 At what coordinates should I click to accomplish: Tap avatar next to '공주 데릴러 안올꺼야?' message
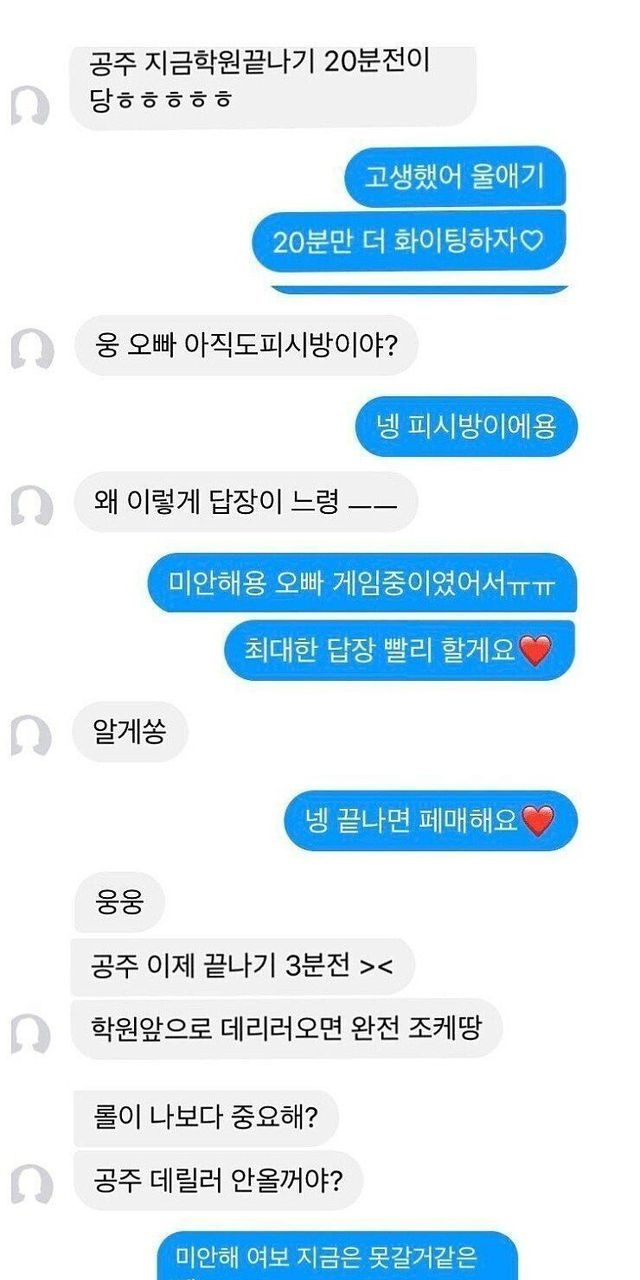32,1184
